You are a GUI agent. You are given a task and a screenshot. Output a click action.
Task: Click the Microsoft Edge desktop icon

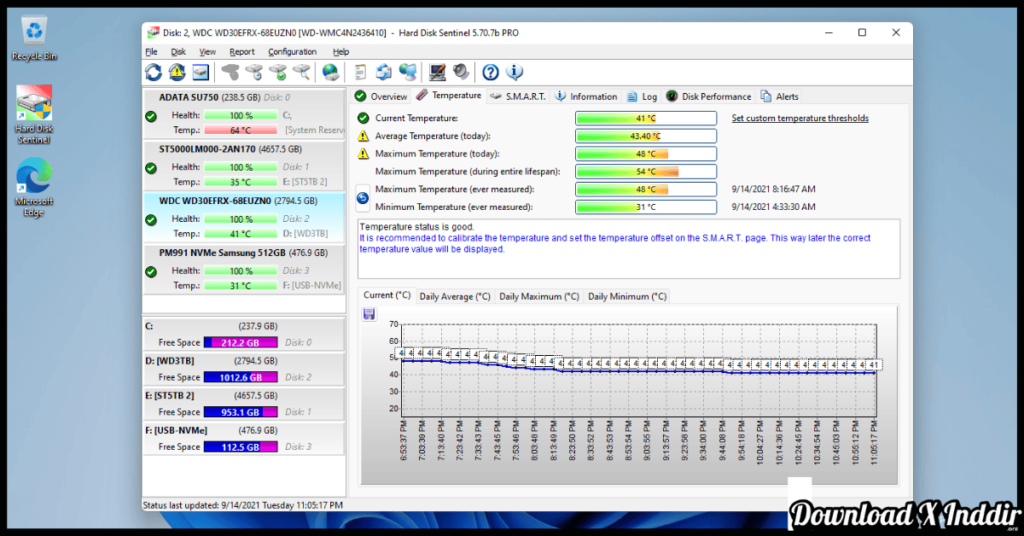(34, 188)
